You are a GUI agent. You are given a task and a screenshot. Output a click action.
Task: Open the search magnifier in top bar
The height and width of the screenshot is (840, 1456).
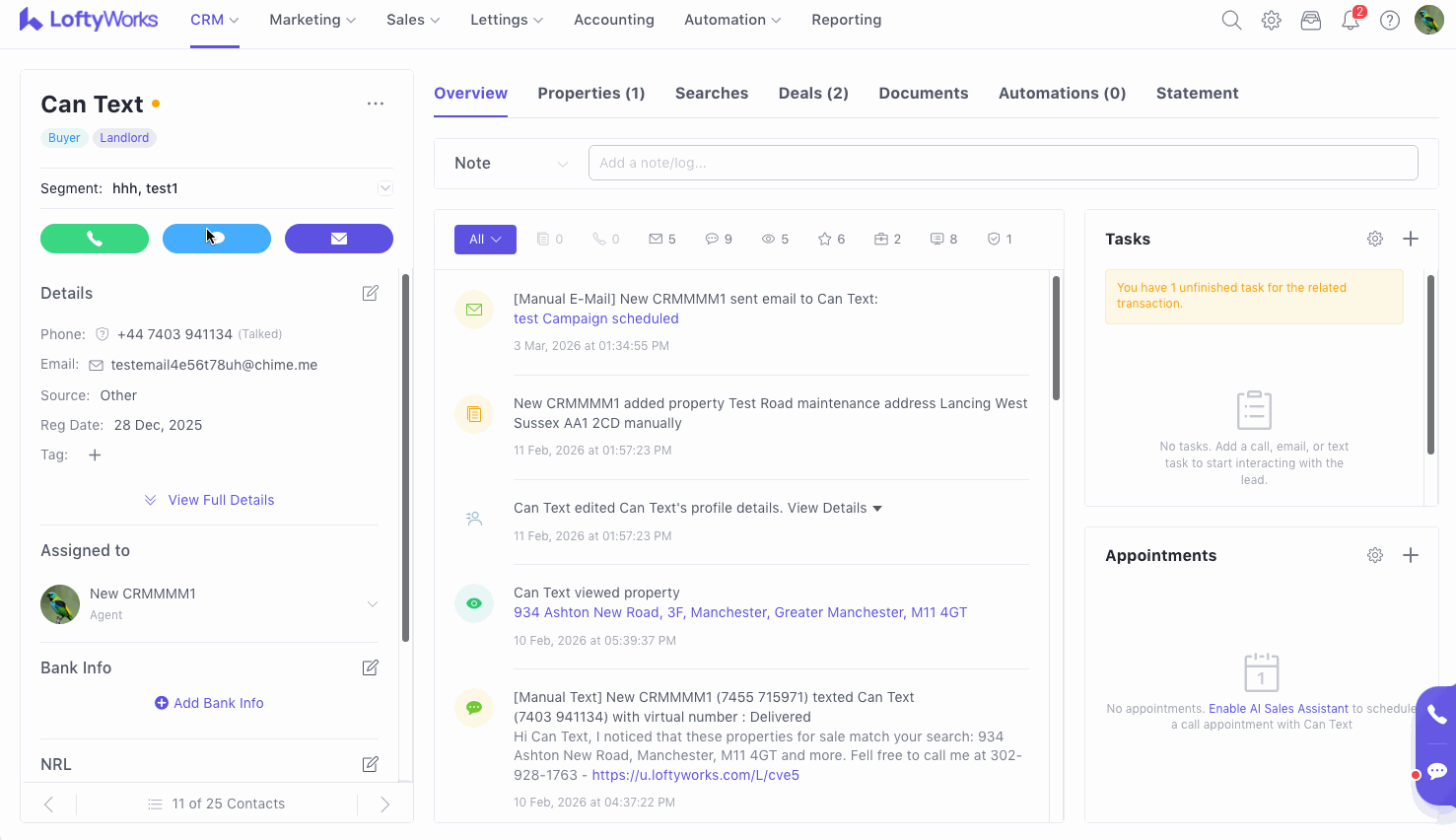pyautogui.click(x=1231, y=20)
